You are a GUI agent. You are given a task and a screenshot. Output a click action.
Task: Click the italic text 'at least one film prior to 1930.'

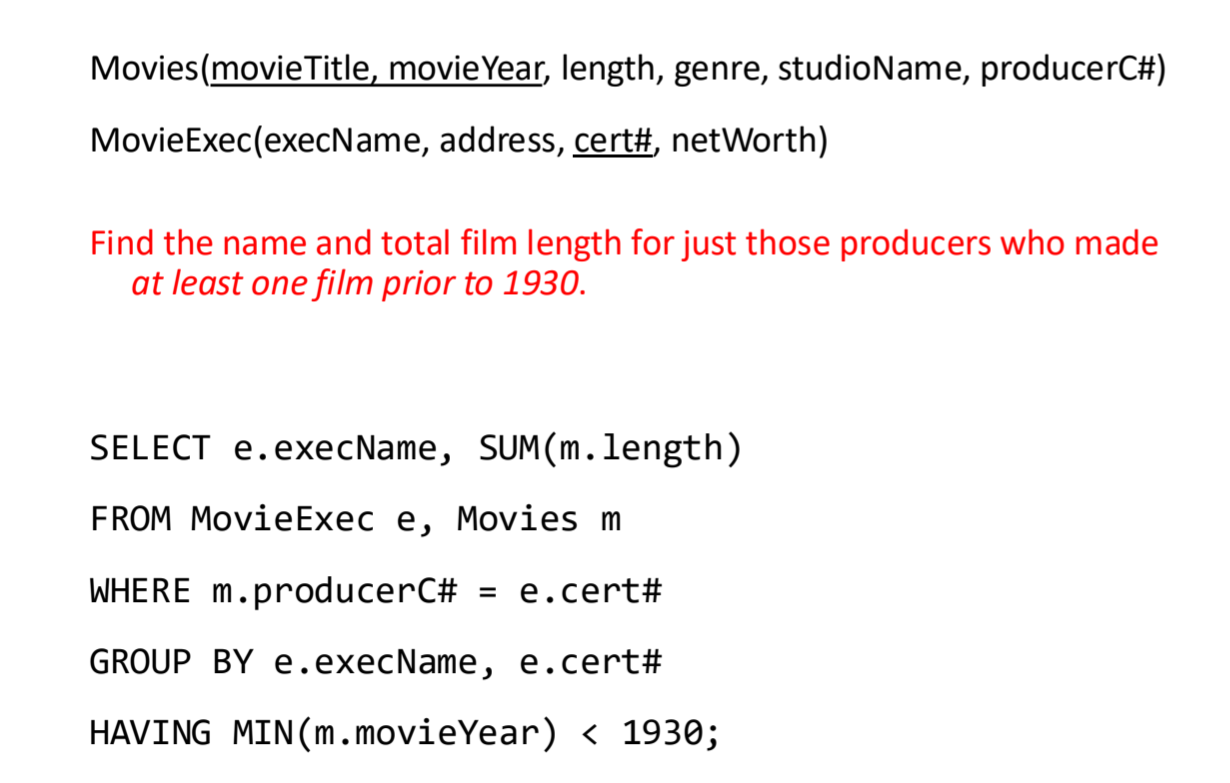click(x=359, y=285)
